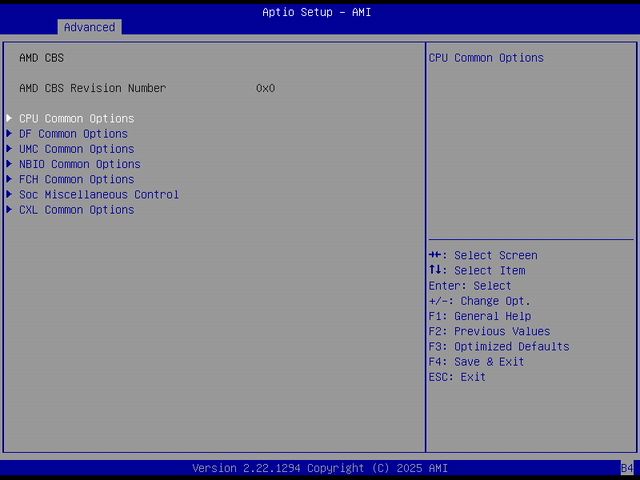Click the F1: General Help hint
The width and height of the screenshot is (640, 480).
tap(480, 316)
